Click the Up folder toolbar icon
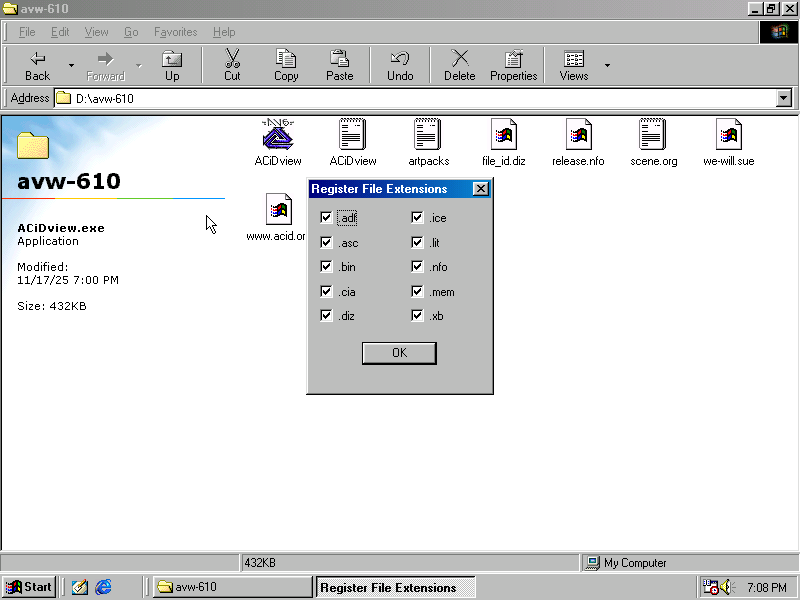 172,65
